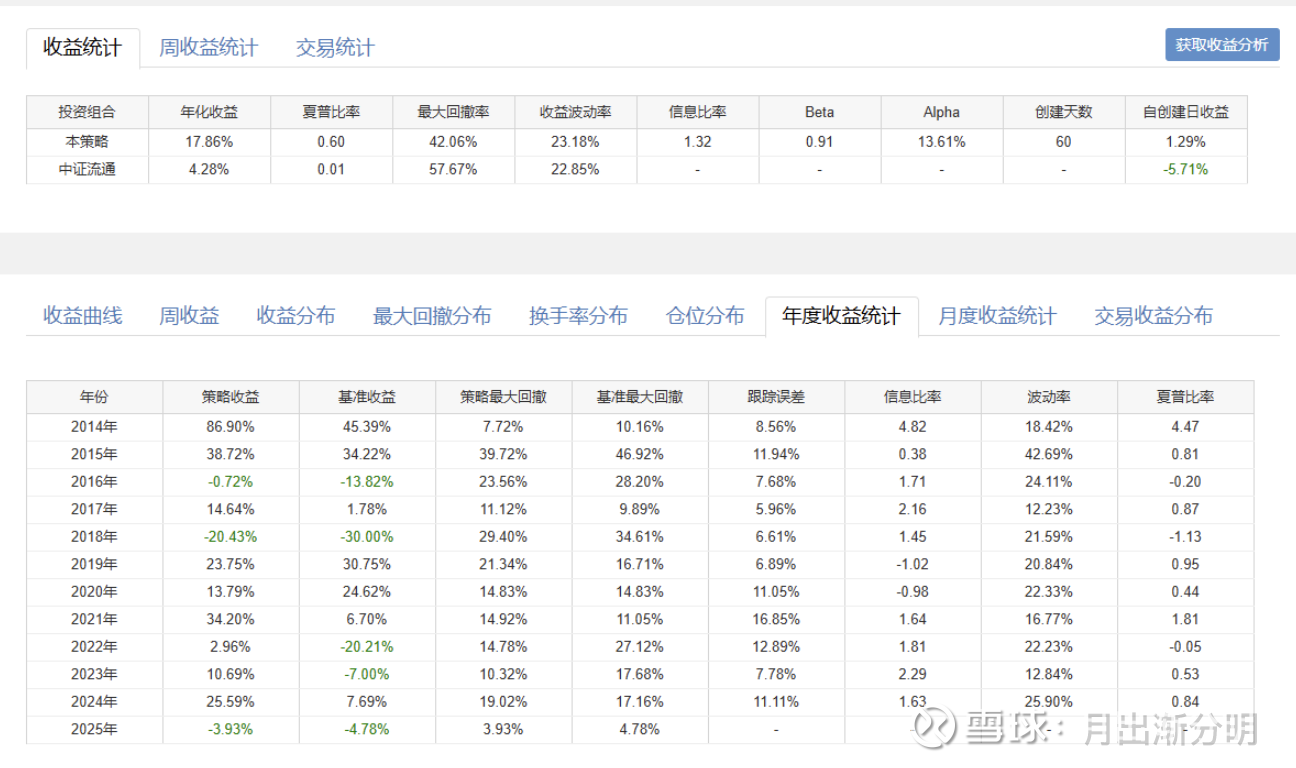Click the 投资组合 column header
Viewport: 1296px width, 768px height.
pyautogui.click(x=87, y=112)
